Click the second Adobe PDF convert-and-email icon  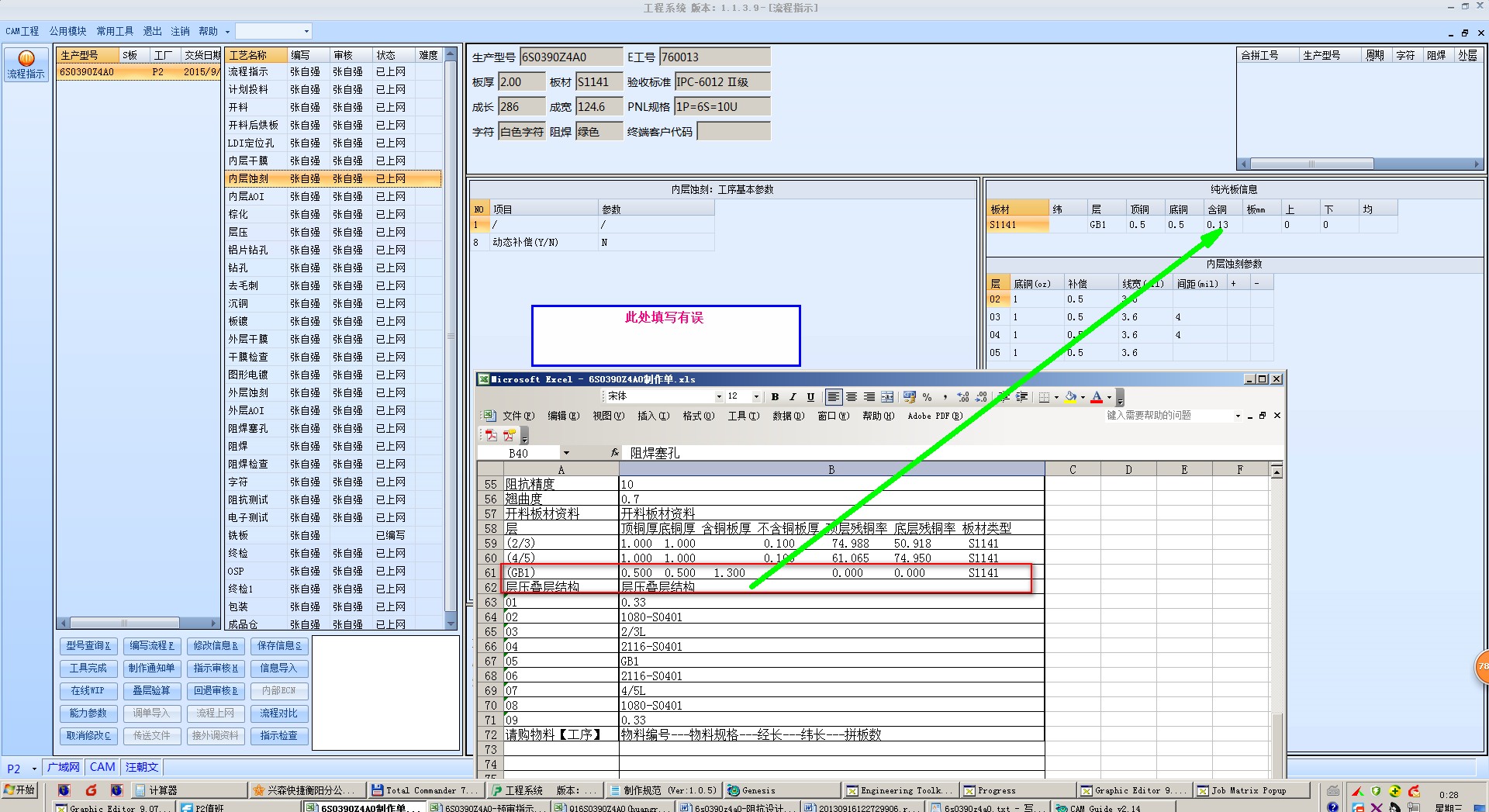[x=509, y=436]
